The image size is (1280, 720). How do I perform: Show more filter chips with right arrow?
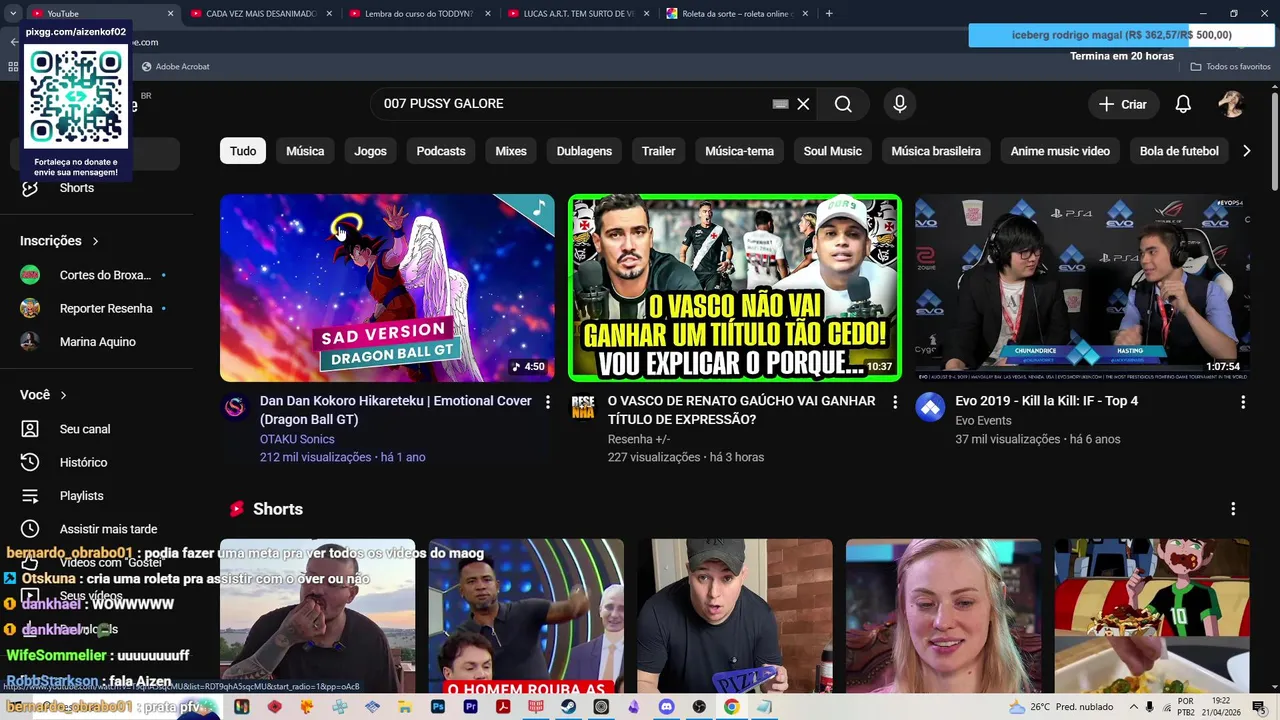tap(1246, 151)
